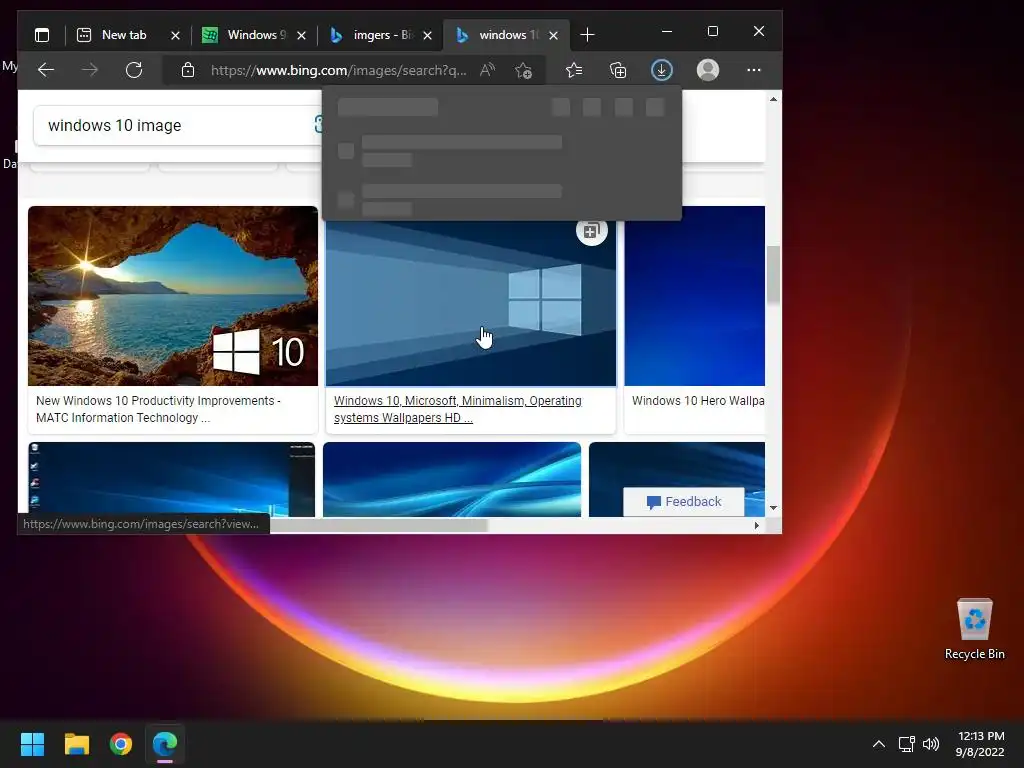Click the address bar URL

(339, 70)
